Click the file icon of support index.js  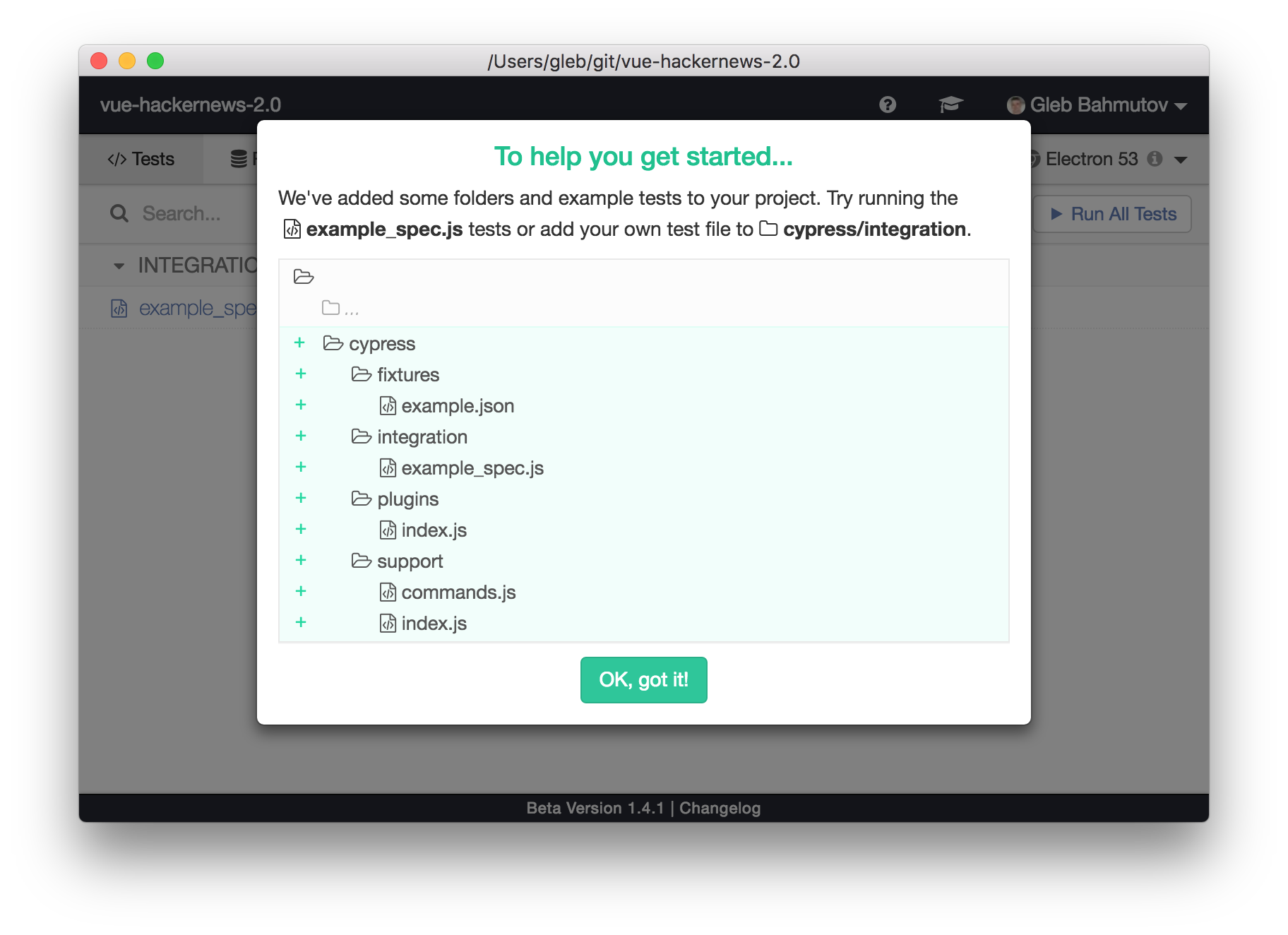[x=388, y=623]
